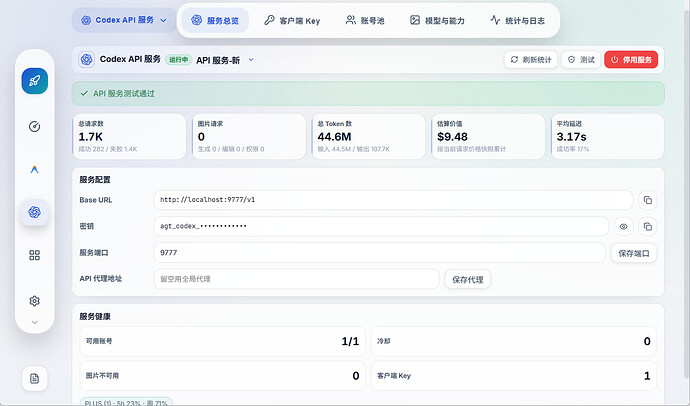Reveal the hidden key with eye icon
The image size is (690, 406).
[623, 227]
